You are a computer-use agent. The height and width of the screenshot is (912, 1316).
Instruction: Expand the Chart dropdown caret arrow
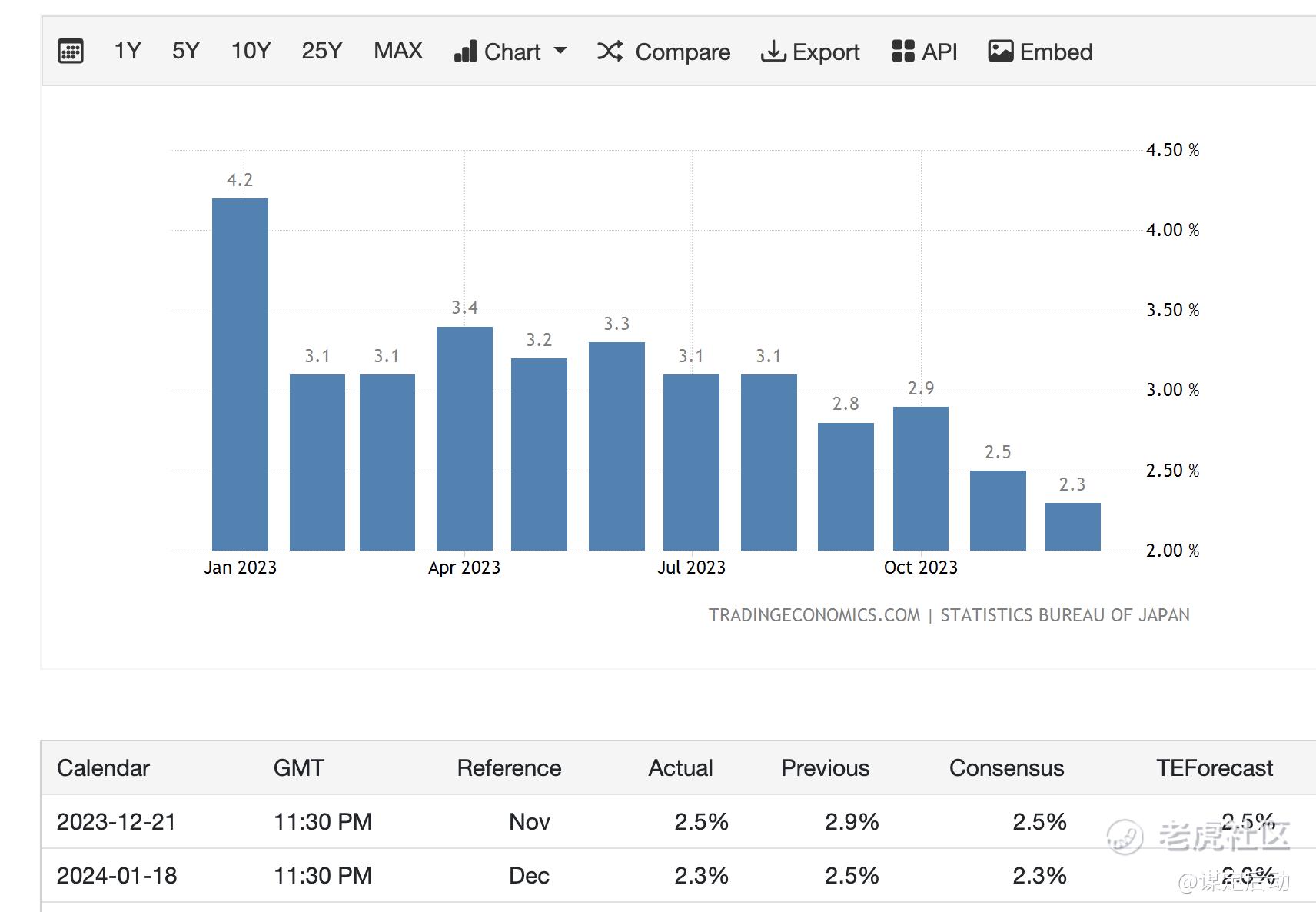point(560,51)
